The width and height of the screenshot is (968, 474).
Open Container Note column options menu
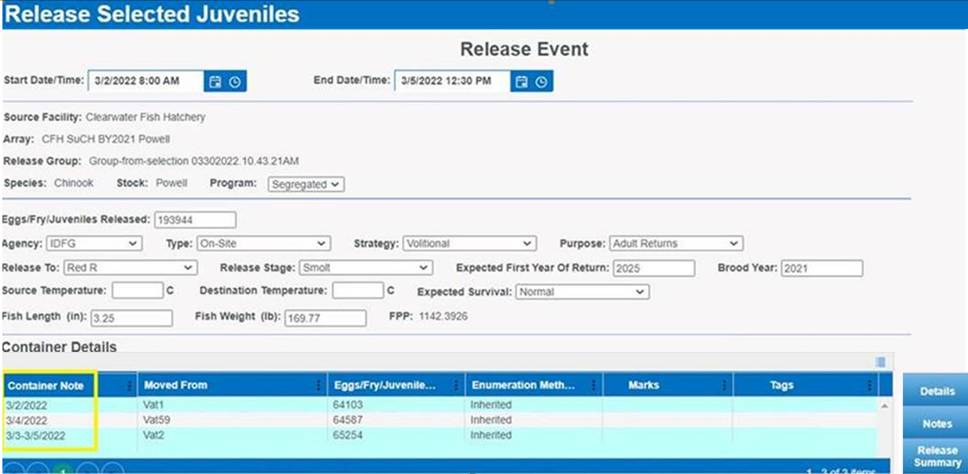coord(129,385)
